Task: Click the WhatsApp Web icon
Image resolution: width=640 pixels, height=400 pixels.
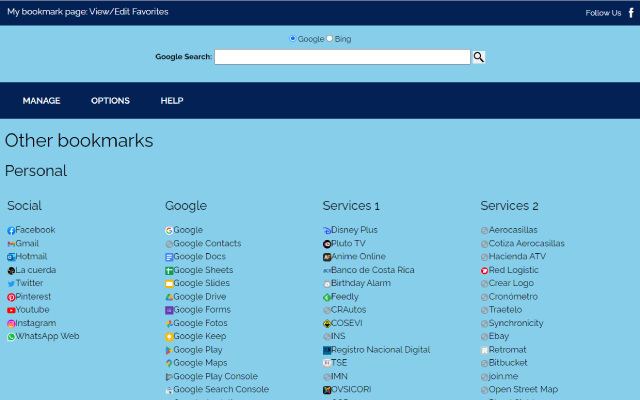Action: click(11, 337)
